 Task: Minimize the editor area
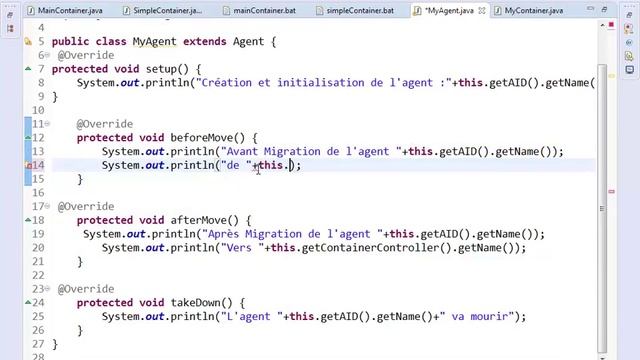[x=590, y=9]
